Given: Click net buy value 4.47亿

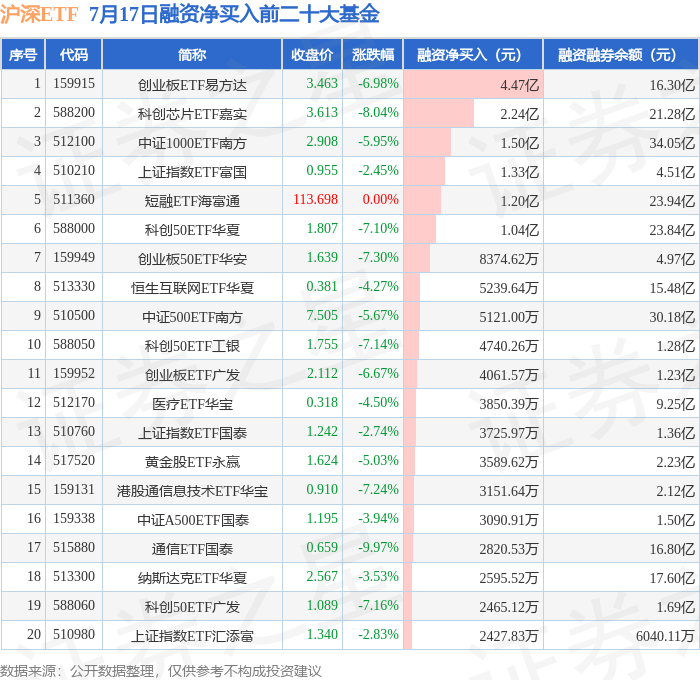Looking at the screenshot, I should point(519,85).
